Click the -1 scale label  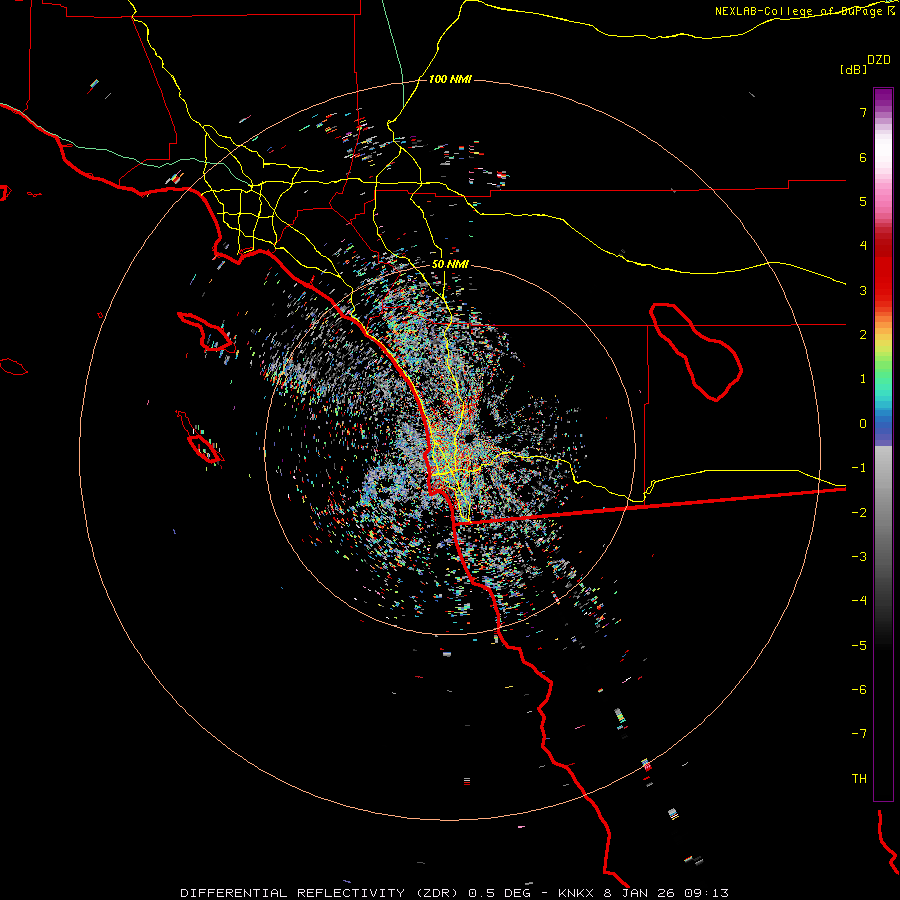859,468
